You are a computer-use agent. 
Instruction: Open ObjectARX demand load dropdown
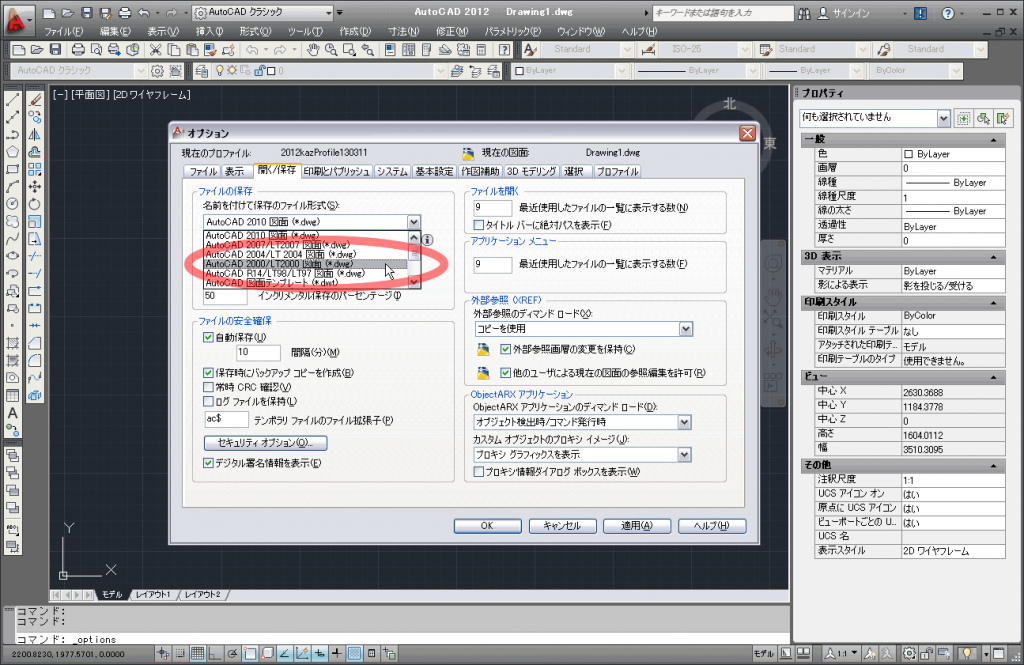(684, 422)
